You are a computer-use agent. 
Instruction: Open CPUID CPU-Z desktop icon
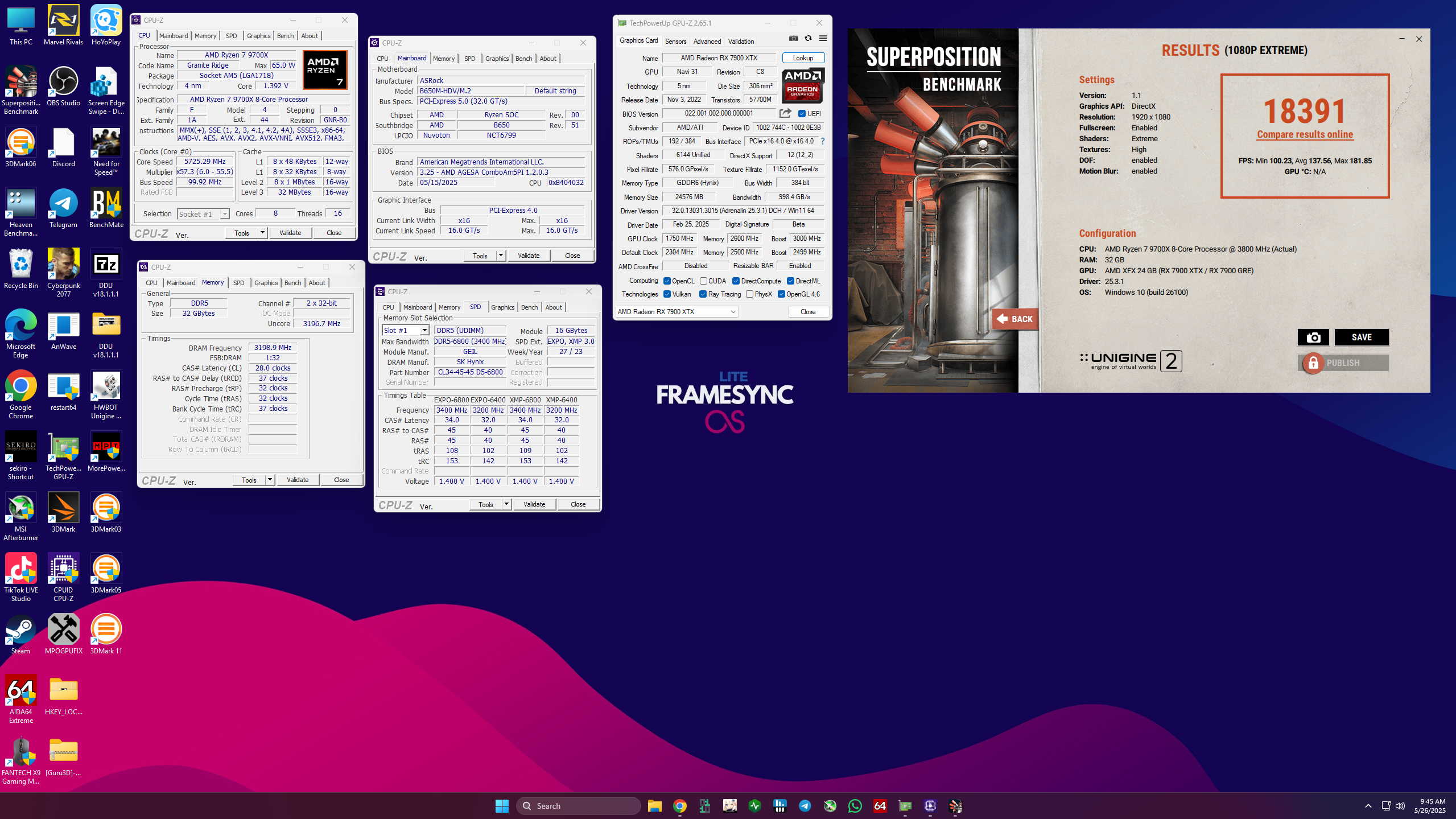pyautogui.click(x=63, y=578)
